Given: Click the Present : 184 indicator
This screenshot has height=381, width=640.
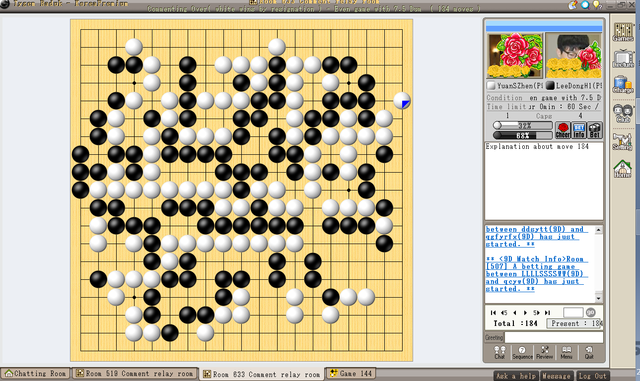Looking at the screenshot, I should tap(575, 323).
